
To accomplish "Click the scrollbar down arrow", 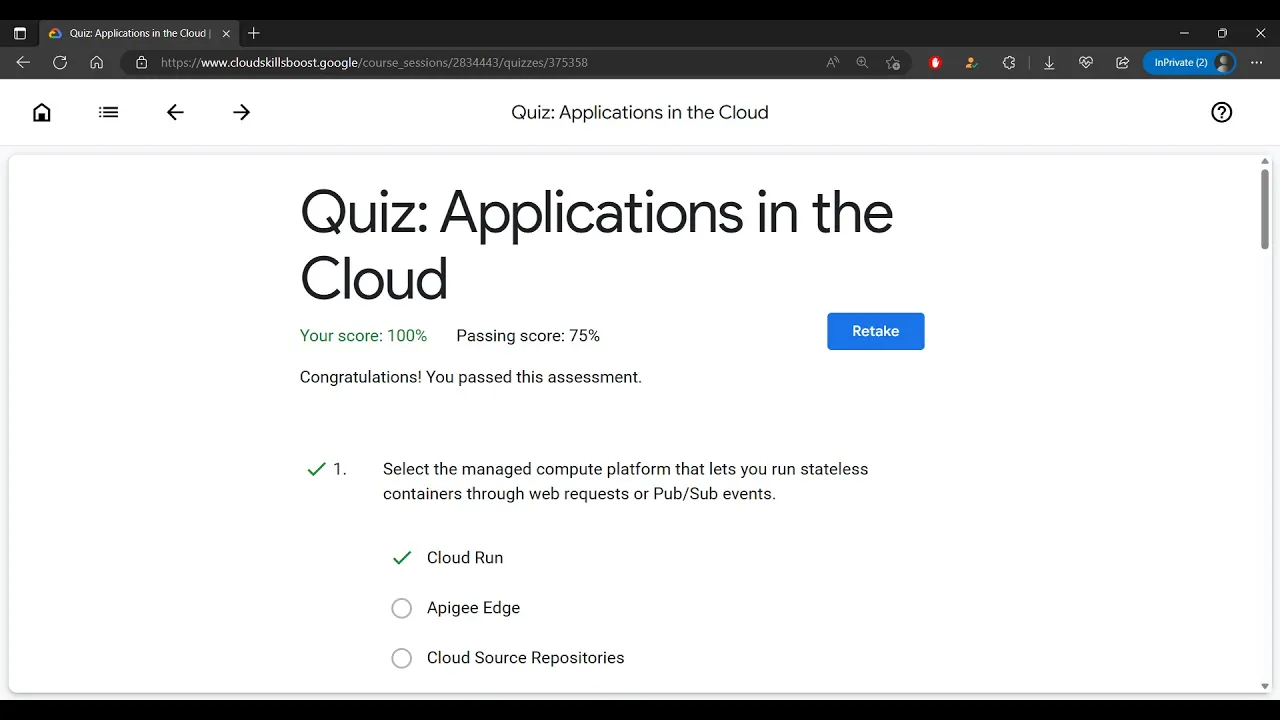I will [1265, 686].
